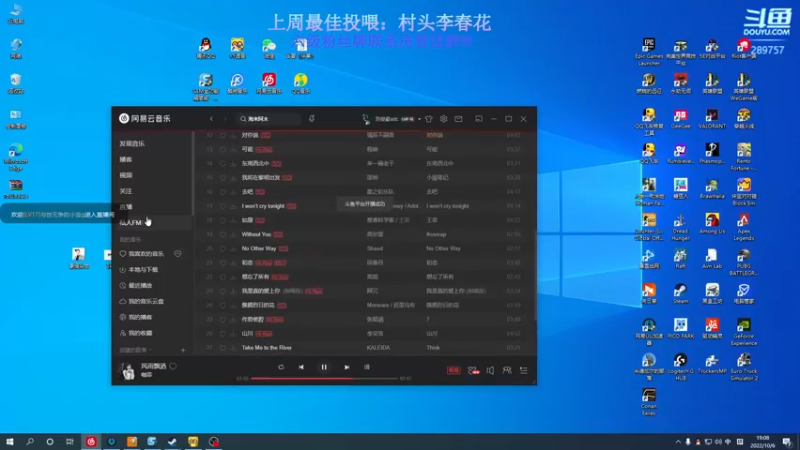Download the song No Other Way

[x=233, y=248]
